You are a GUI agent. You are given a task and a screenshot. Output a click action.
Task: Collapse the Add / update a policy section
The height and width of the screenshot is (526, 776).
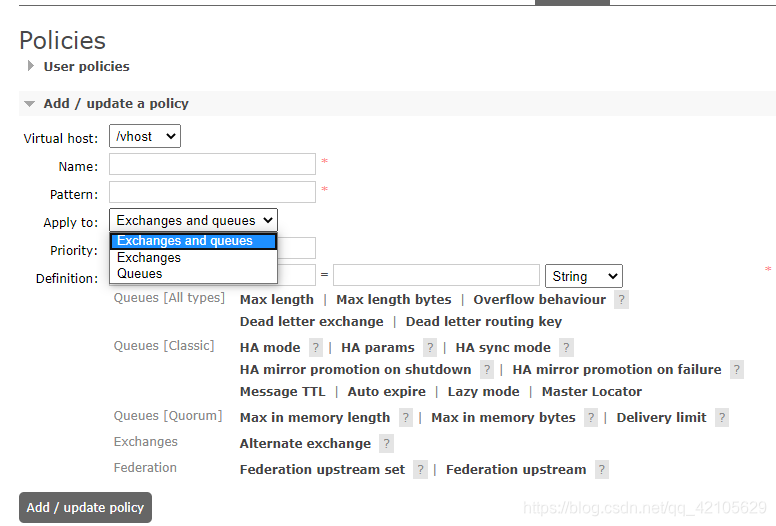(116, 103)
